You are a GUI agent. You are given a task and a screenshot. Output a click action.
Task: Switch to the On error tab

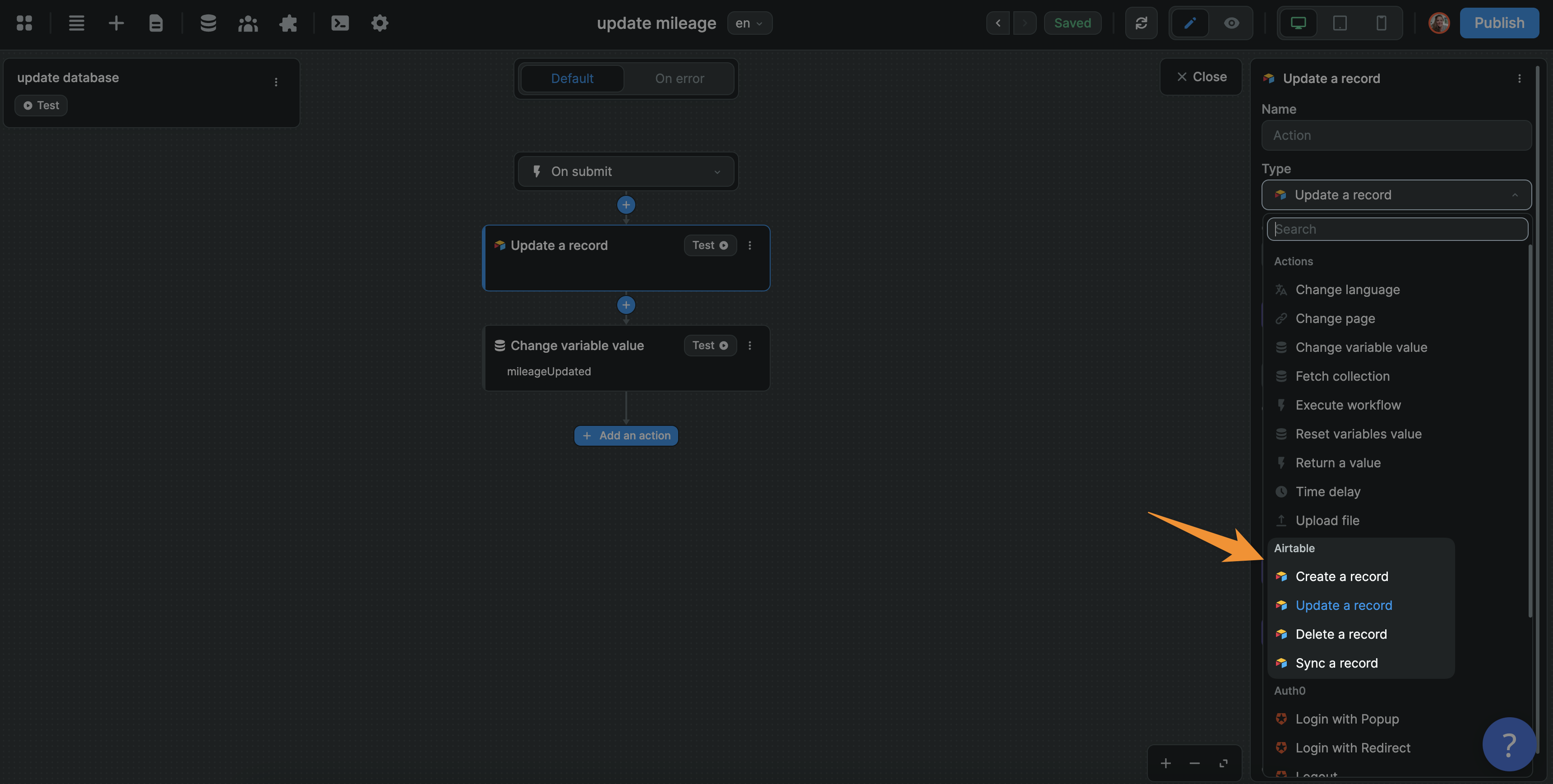[x=679, y=78]
